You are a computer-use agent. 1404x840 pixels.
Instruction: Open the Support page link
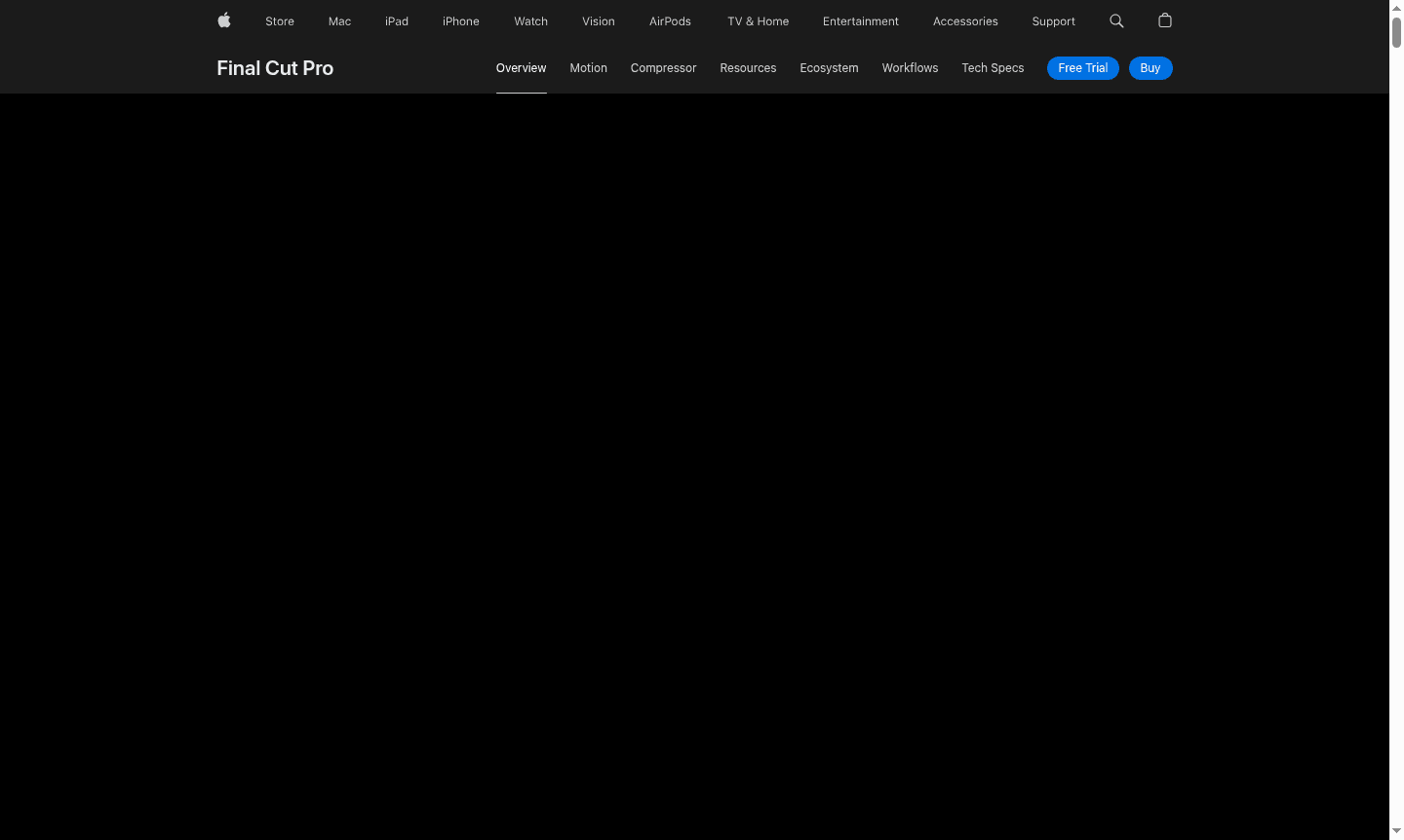[1053, 20]
